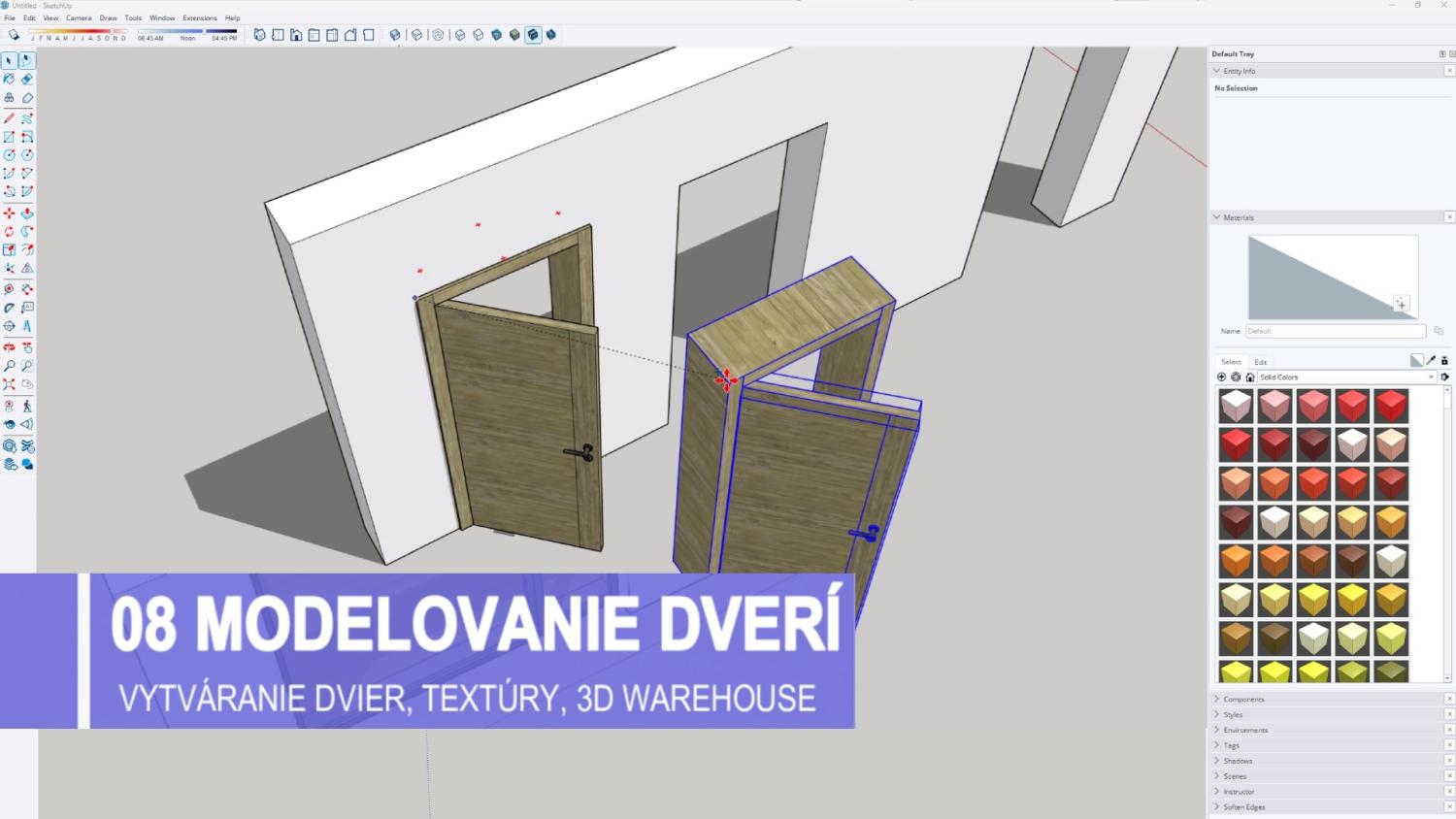Image resolution: width=1456 pixels, height=819 pixels.
Task: Activate the Move tool
Action: click(10, 213)
